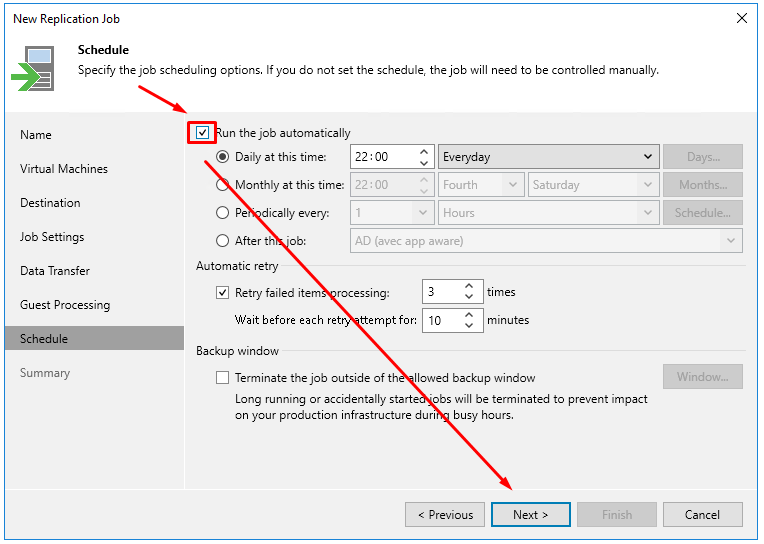
Task: Go back with Previous button
Action: point(445,515)
